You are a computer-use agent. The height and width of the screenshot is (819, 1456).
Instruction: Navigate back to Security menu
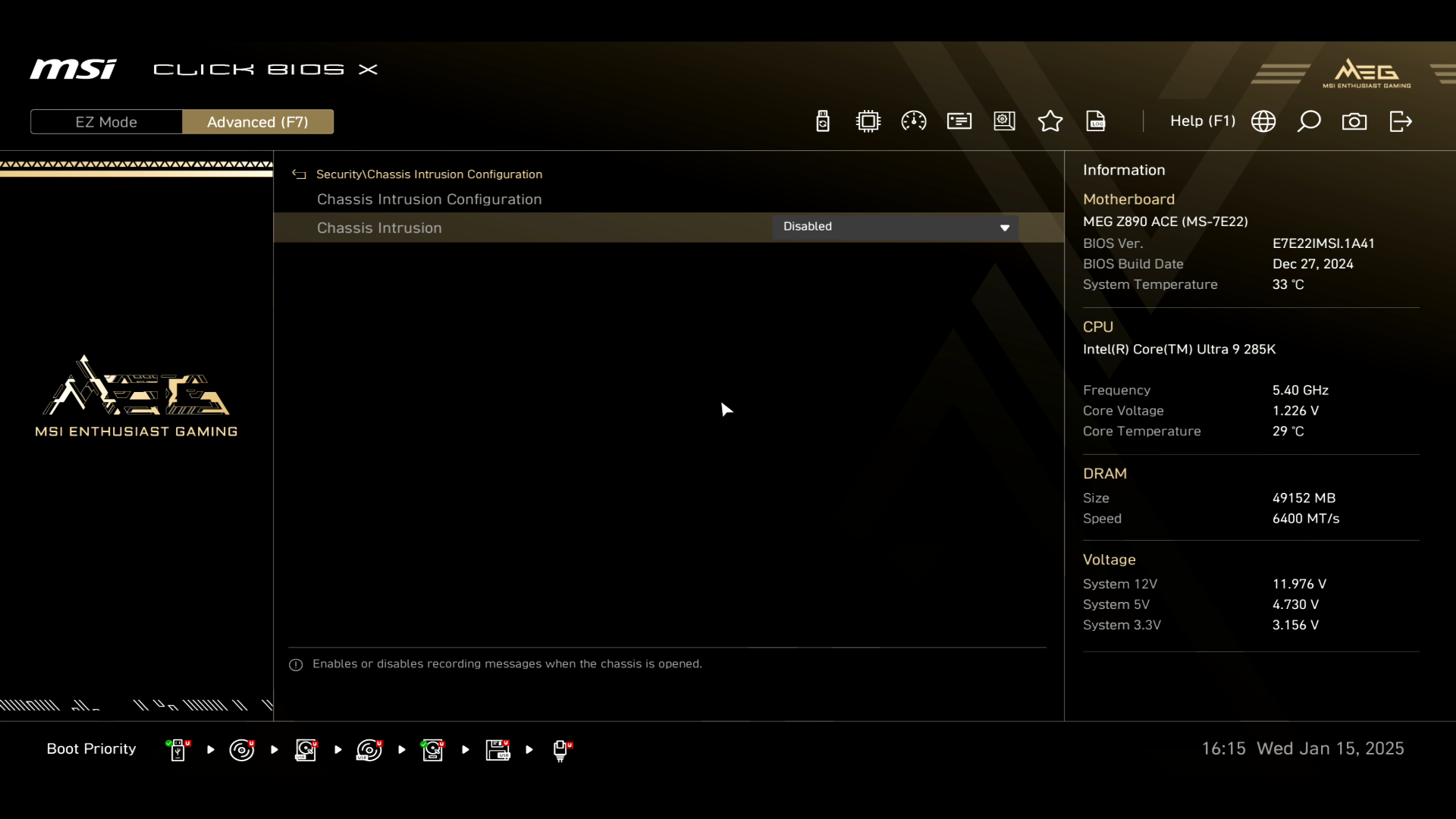(298, 174)
